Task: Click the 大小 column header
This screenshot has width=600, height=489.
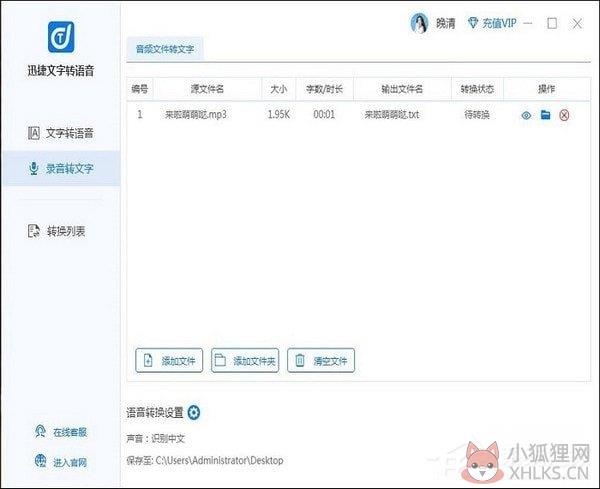Action: coord(279,89)
